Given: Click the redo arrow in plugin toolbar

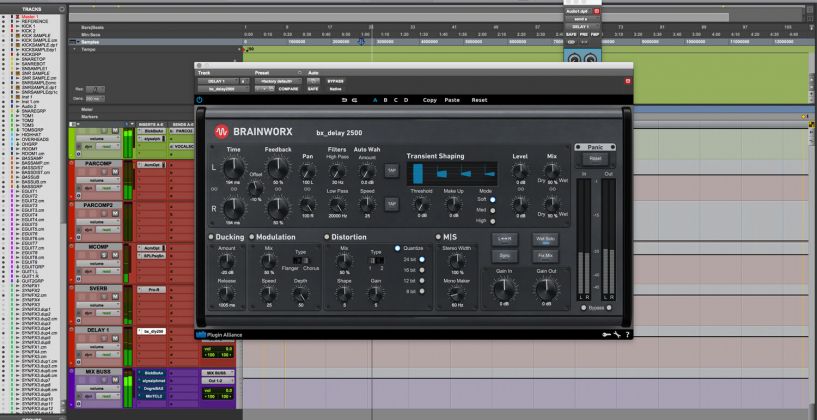Looking at the screenshot, I should (x=354, y=100).
